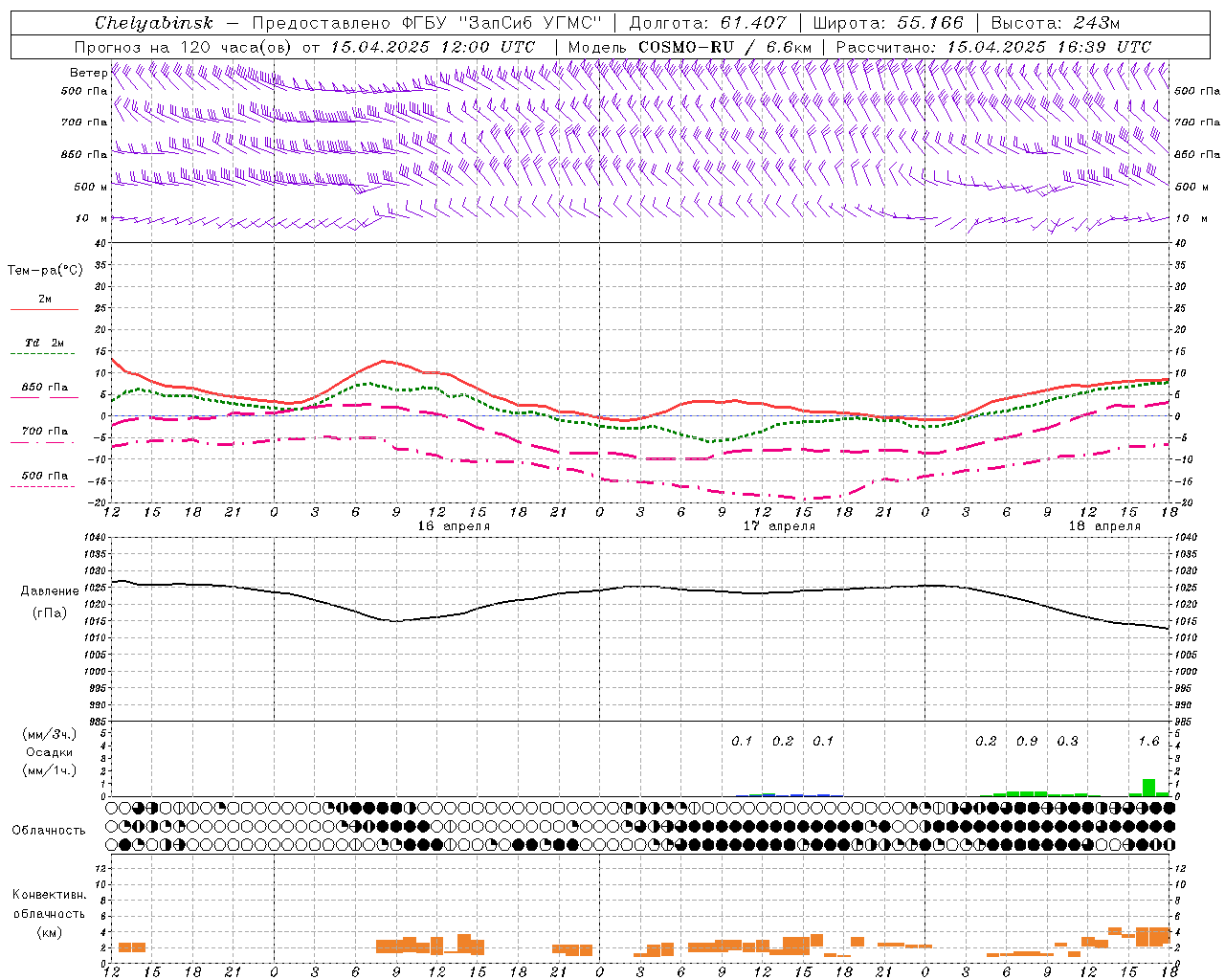The width and height of the screenshot is (1225, 980).
Task: Click the 'Высота: 243м' header field
Action: [1055, 23]
